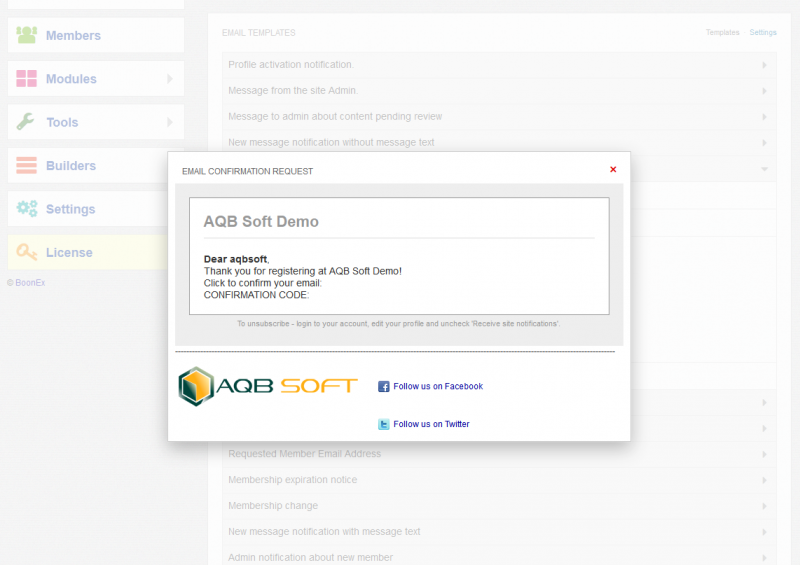Screen dimensions: 800x565
Task: Open the License menu item
Action: 88,252
